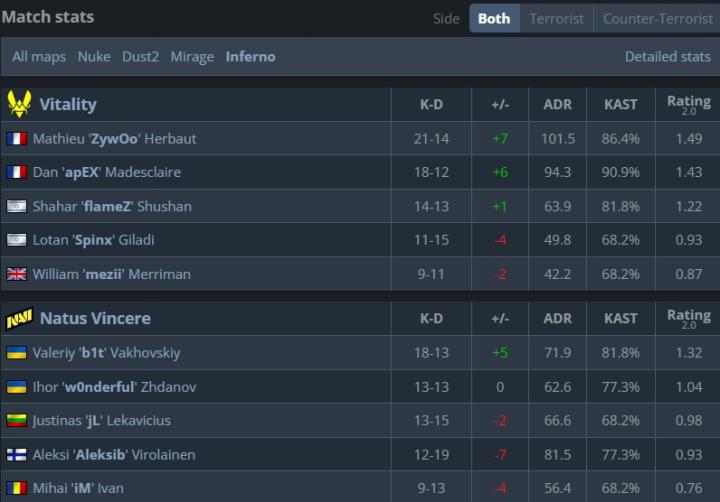Click the Israeli flag beside flameZ
720x502 pixels.
point(16,207)
